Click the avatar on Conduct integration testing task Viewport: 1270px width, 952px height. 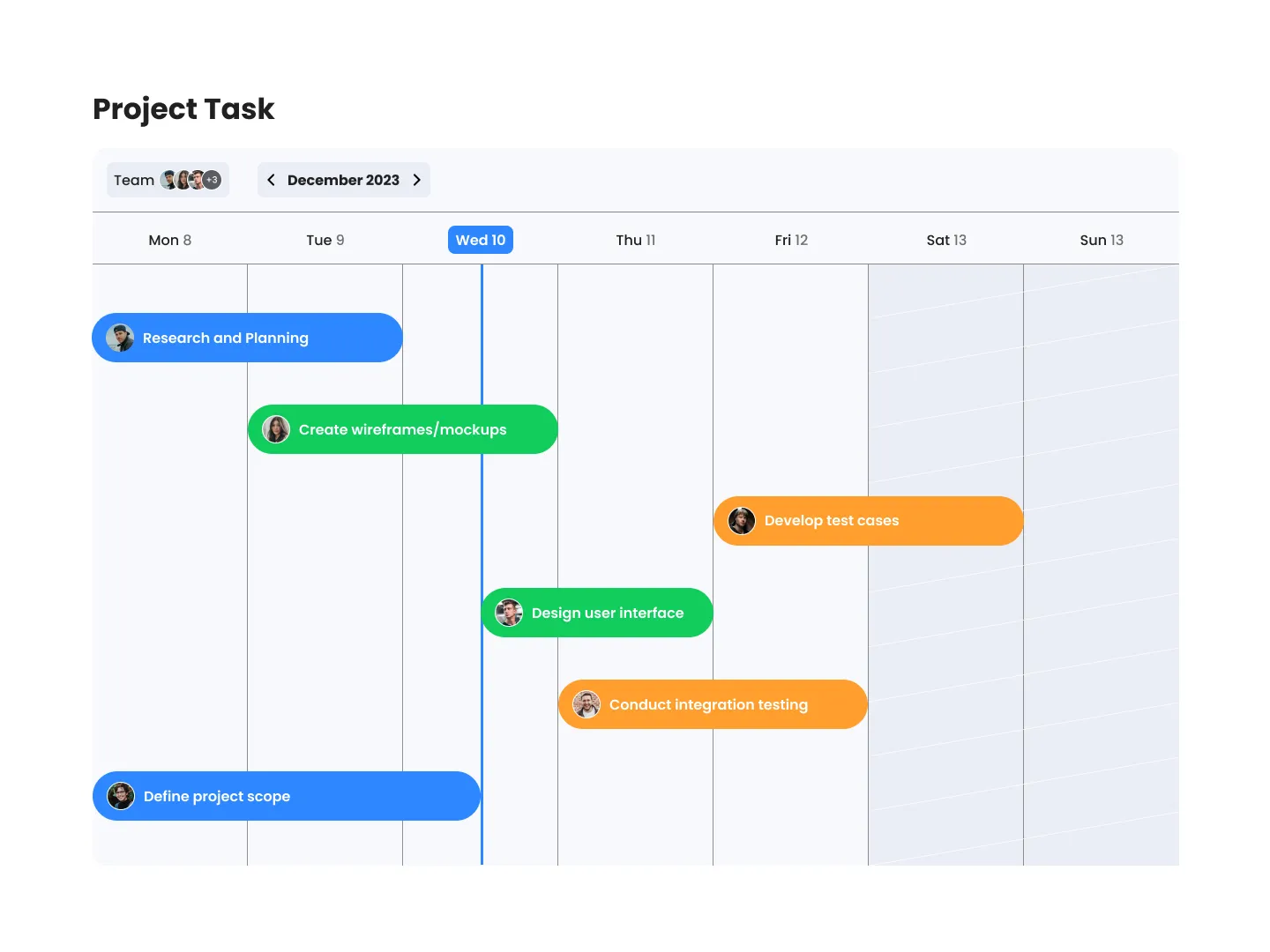[586, 704]
